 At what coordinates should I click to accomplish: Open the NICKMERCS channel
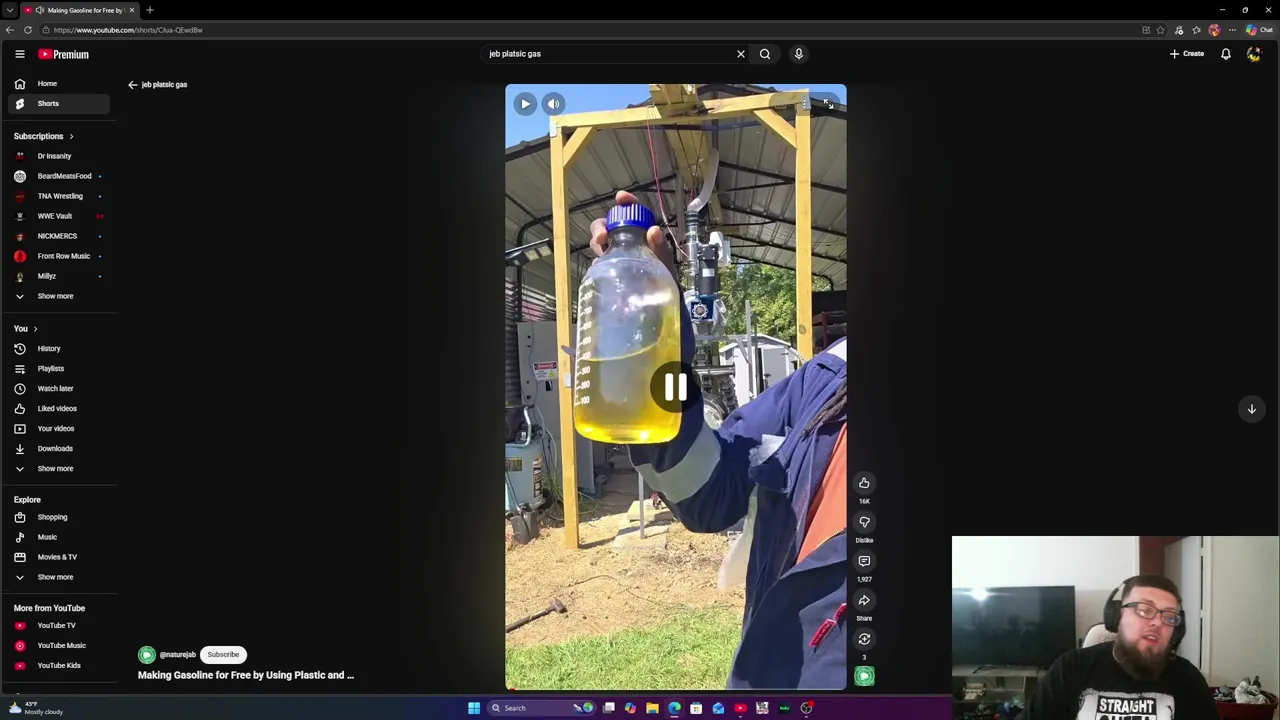click(x=60, y=236)
